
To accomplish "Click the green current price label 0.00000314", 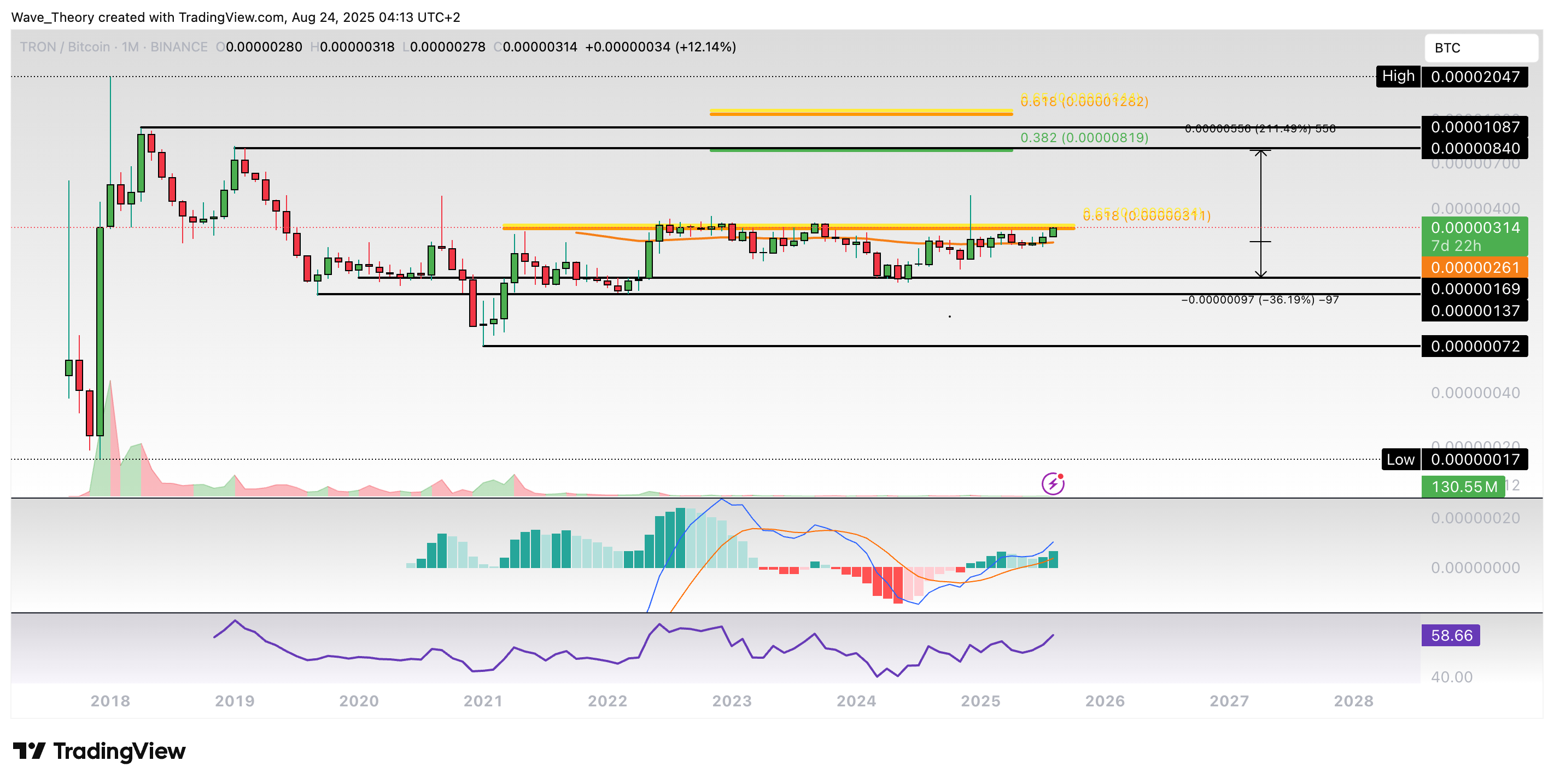I will [x=1474, y=228].
